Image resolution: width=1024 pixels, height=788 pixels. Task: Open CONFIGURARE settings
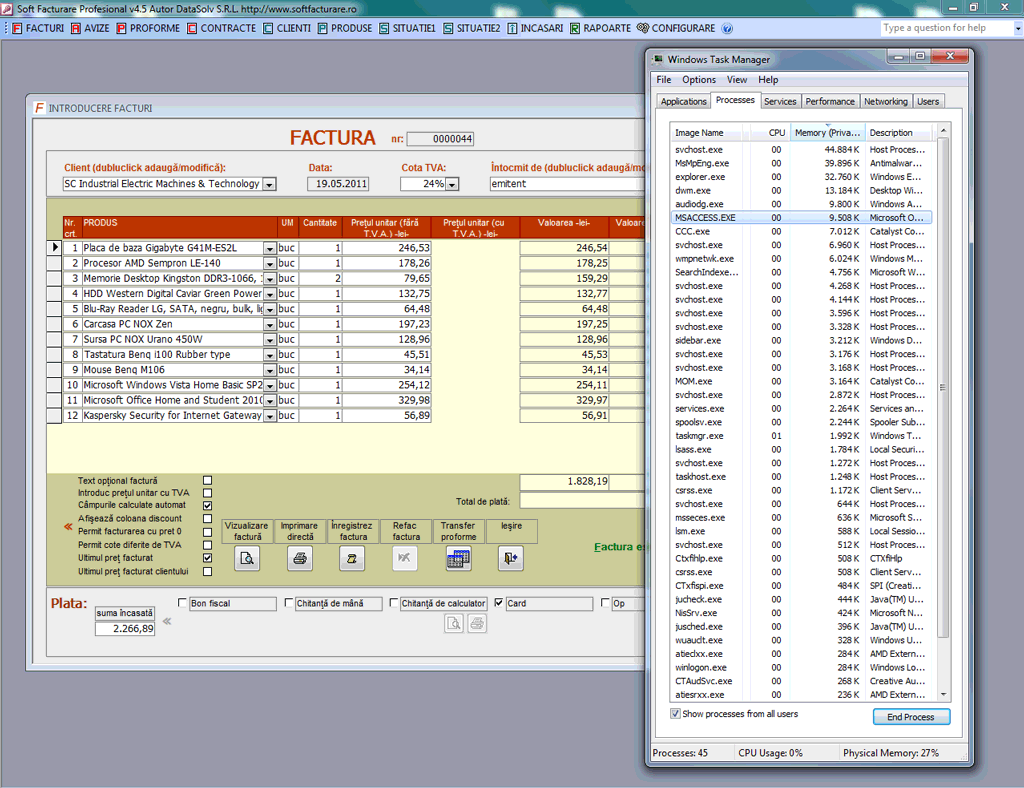(x=676, y=28)
